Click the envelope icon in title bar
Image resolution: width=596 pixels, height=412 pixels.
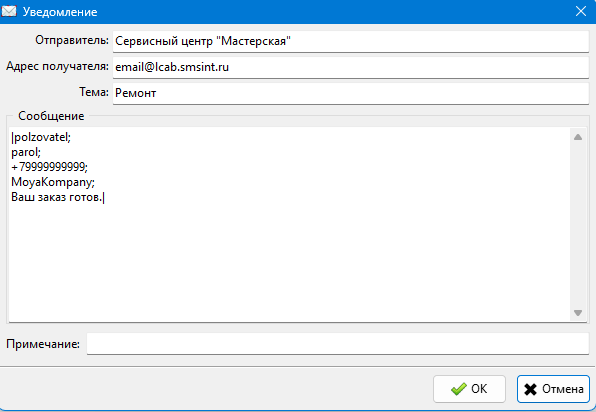pyautogui.click(x=9, y=11)
